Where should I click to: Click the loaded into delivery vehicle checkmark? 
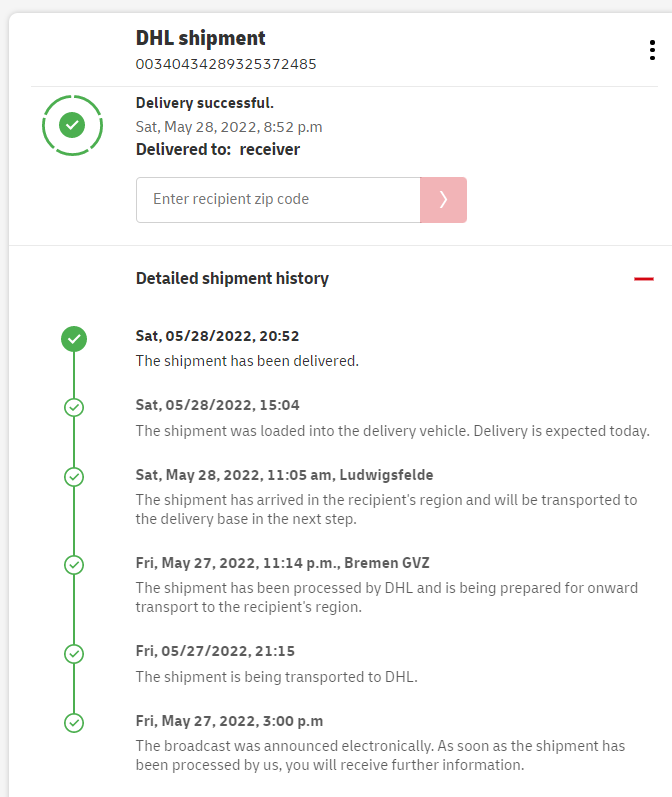click(73, 407)
